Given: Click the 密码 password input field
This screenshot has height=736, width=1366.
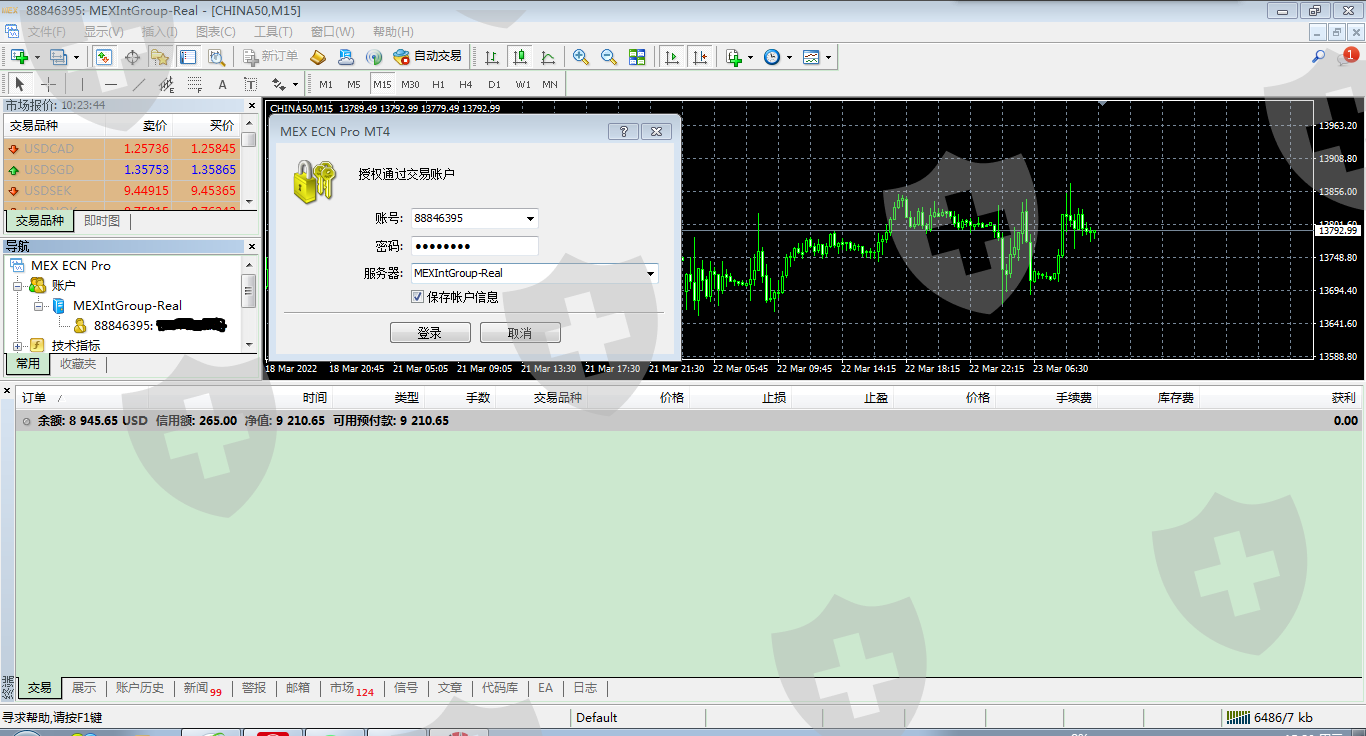Looking at the screenshot, I should click(x=475, y=246).
